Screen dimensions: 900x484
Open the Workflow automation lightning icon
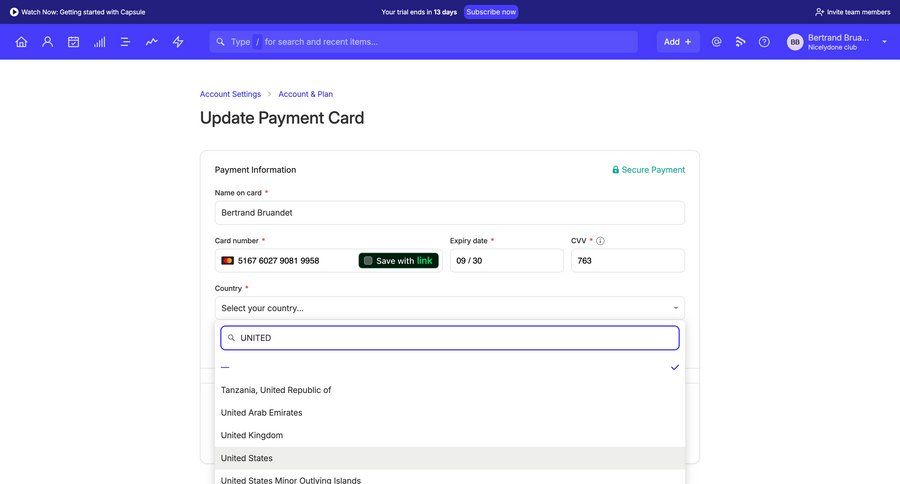coord(178,42)
